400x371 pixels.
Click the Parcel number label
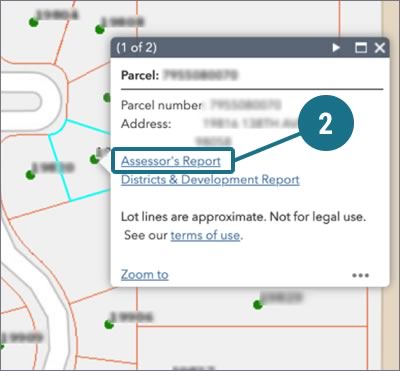(x=161, y=105)
